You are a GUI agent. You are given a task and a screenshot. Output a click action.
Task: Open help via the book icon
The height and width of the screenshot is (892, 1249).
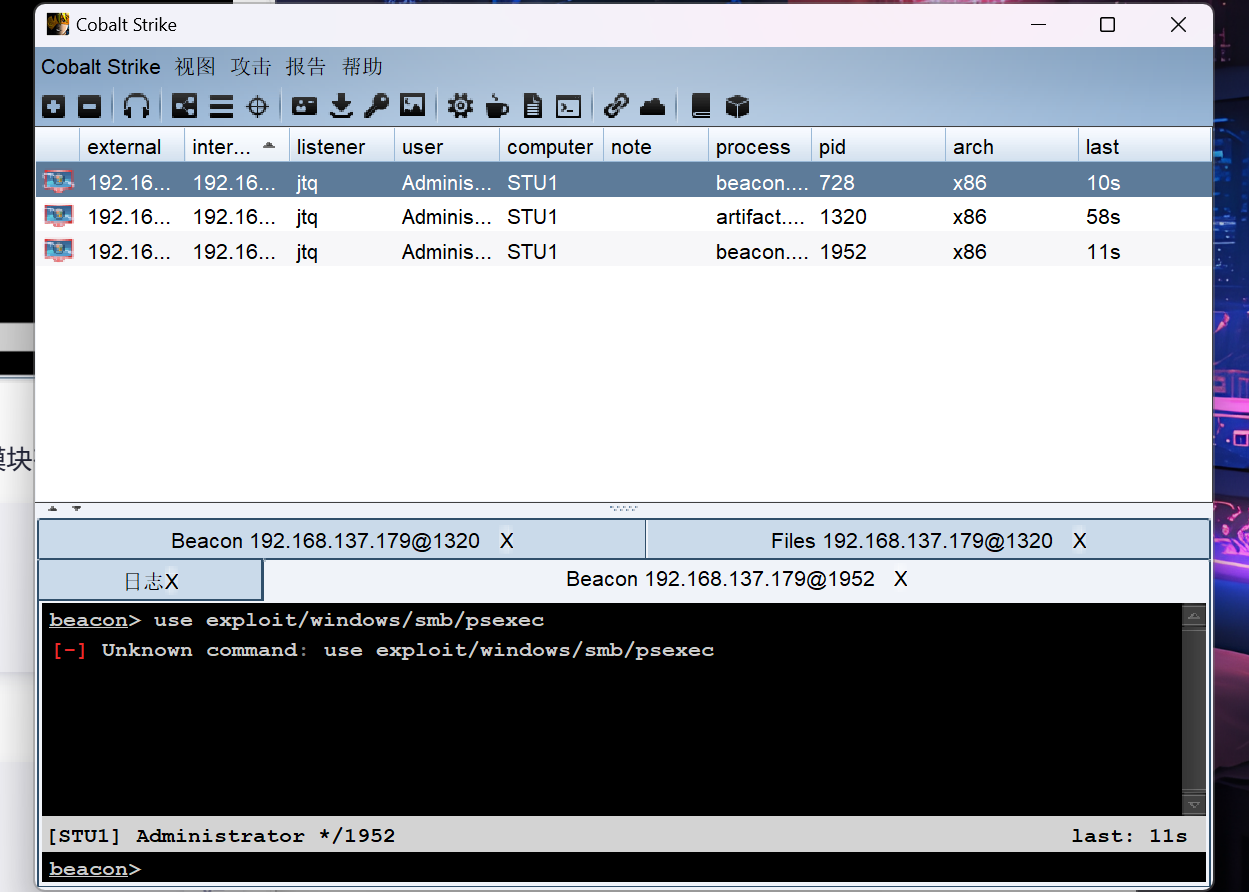(x=700, y=106)
